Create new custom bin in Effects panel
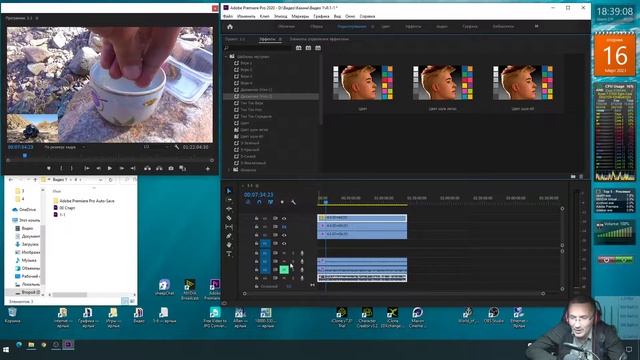The height and width of the screenshot is (360, 640). coord(573,176)
